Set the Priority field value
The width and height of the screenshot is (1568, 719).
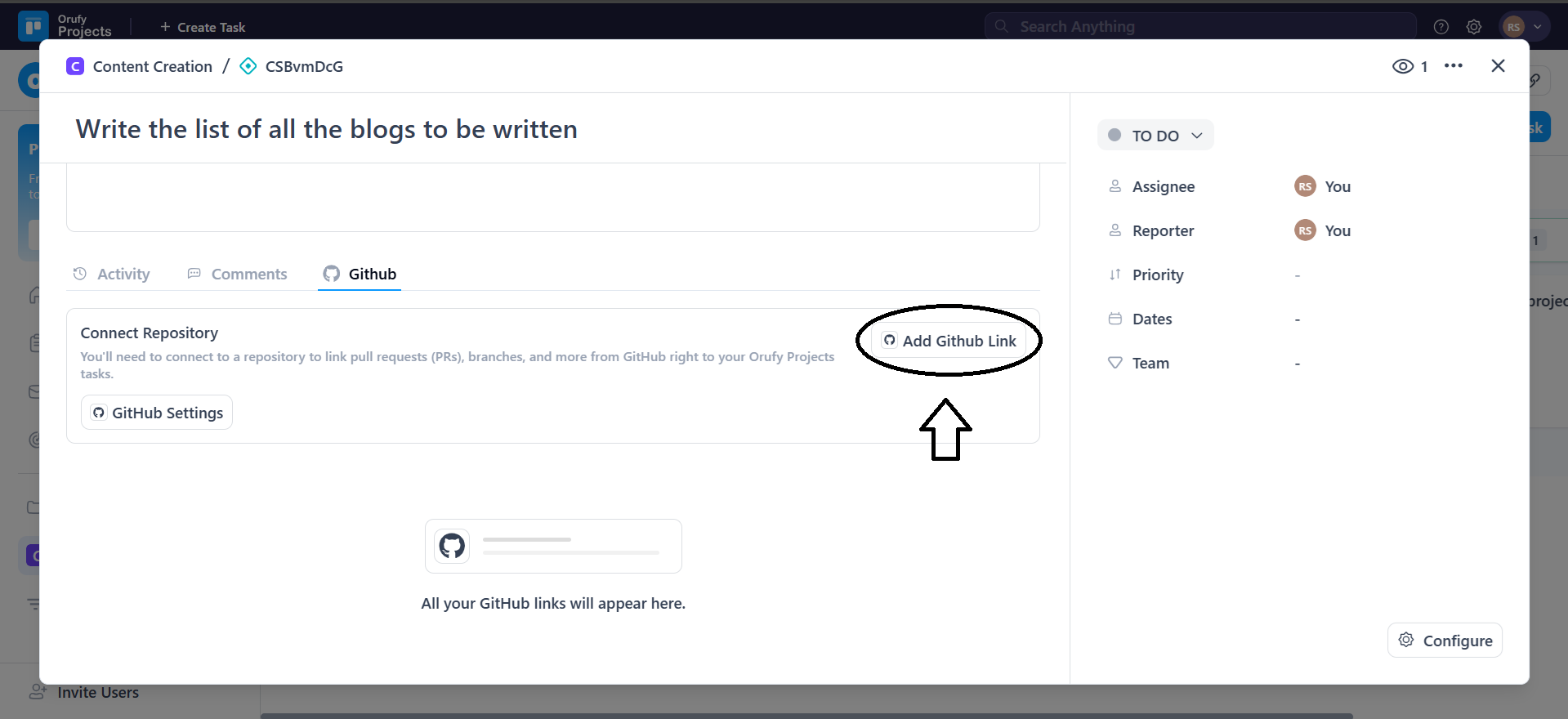(x=1298, y=275)
